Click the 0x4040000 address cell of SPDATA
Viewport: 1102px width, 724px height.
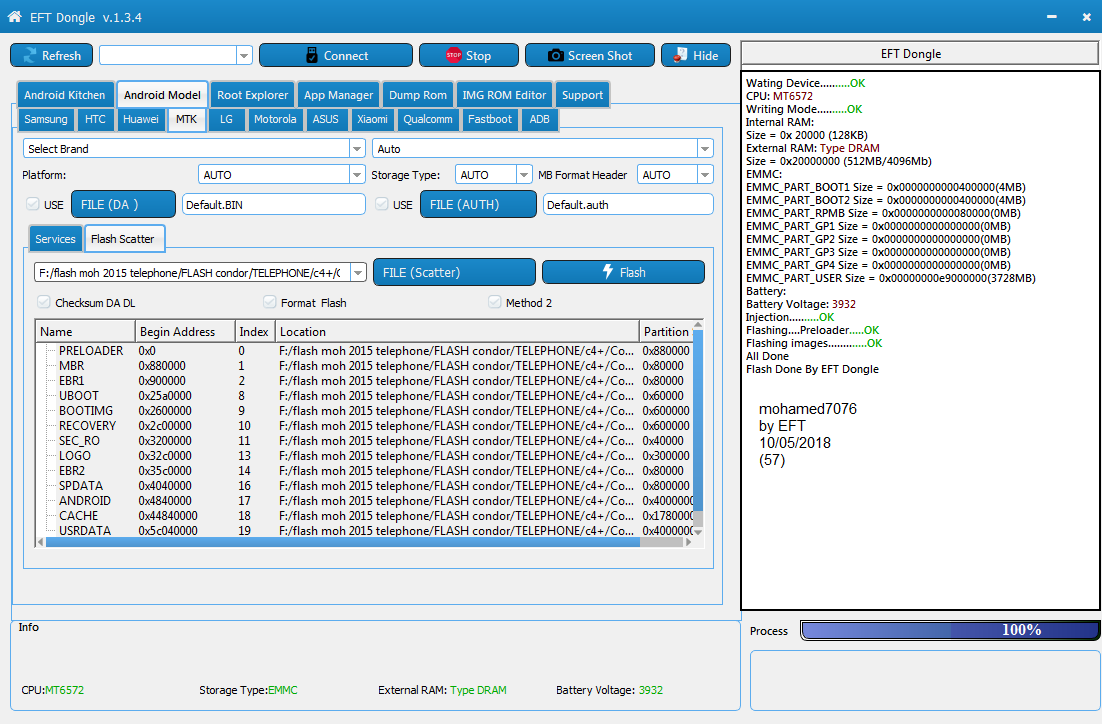[x=164, y=486]
